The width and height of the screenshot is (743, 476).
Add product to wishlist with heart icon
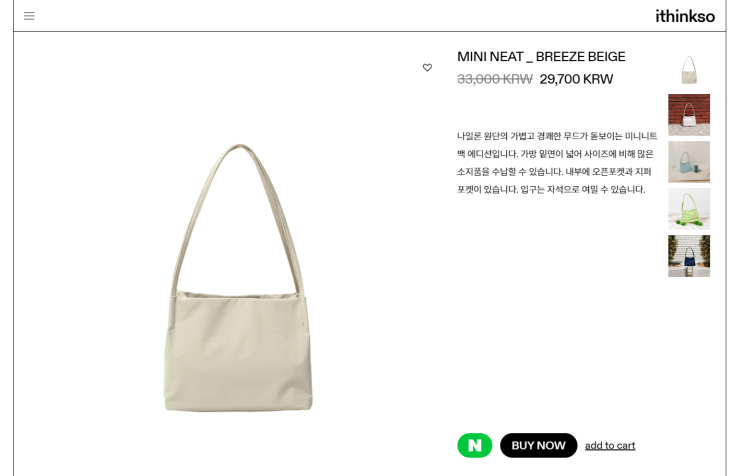pyautogui.click(x=427, y=67)
